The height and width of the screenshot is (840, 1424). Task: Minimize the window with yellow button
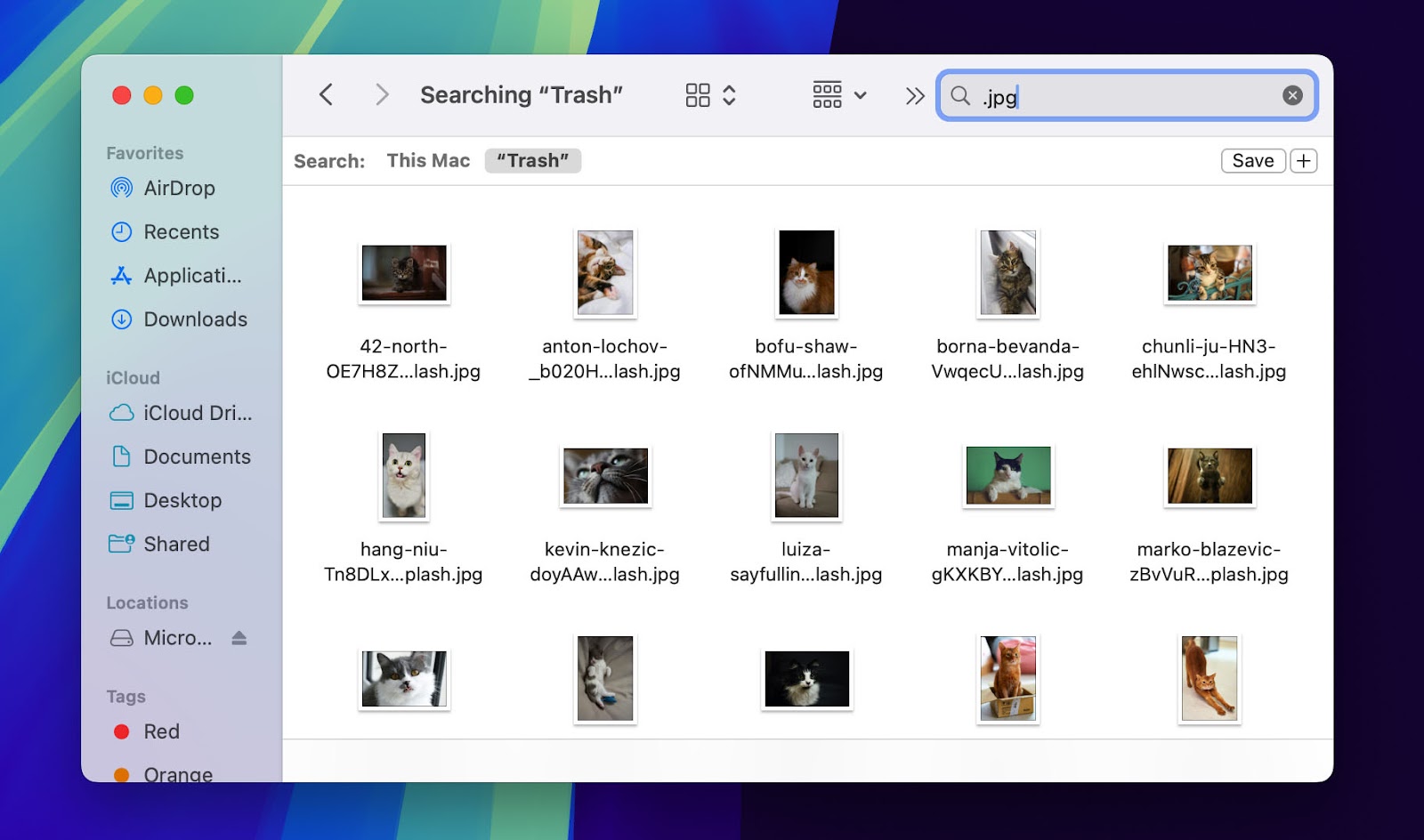pos(153,95)
